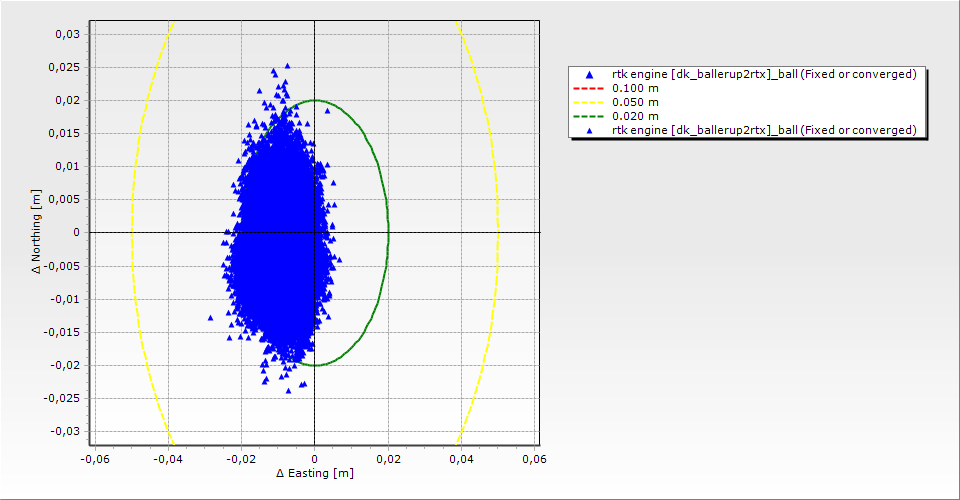Click the -0,005 label on Northing axis
This screenshot has height=500, width=960.
tap(62, 266)
